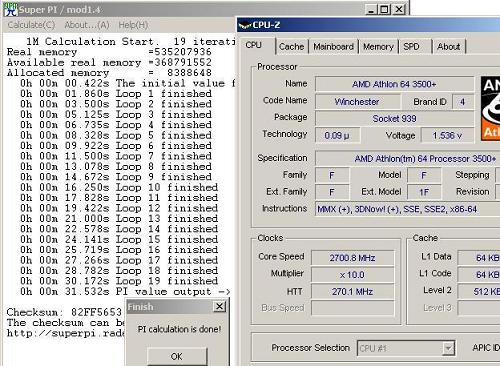Click the 'initial value' line at 00.422s

127,83
